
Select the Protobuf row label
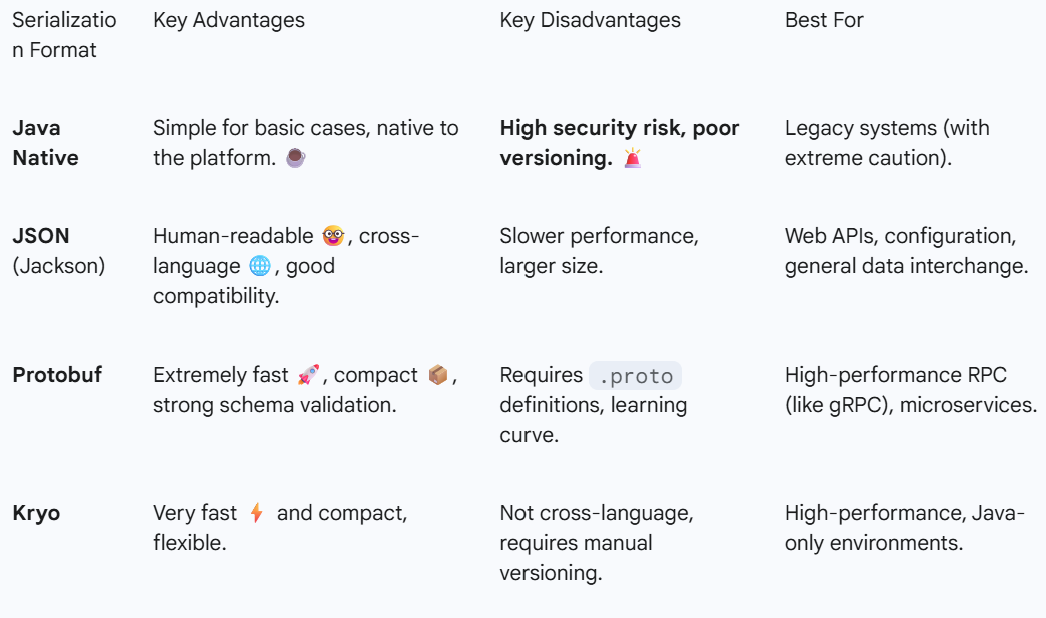(57, 375)
